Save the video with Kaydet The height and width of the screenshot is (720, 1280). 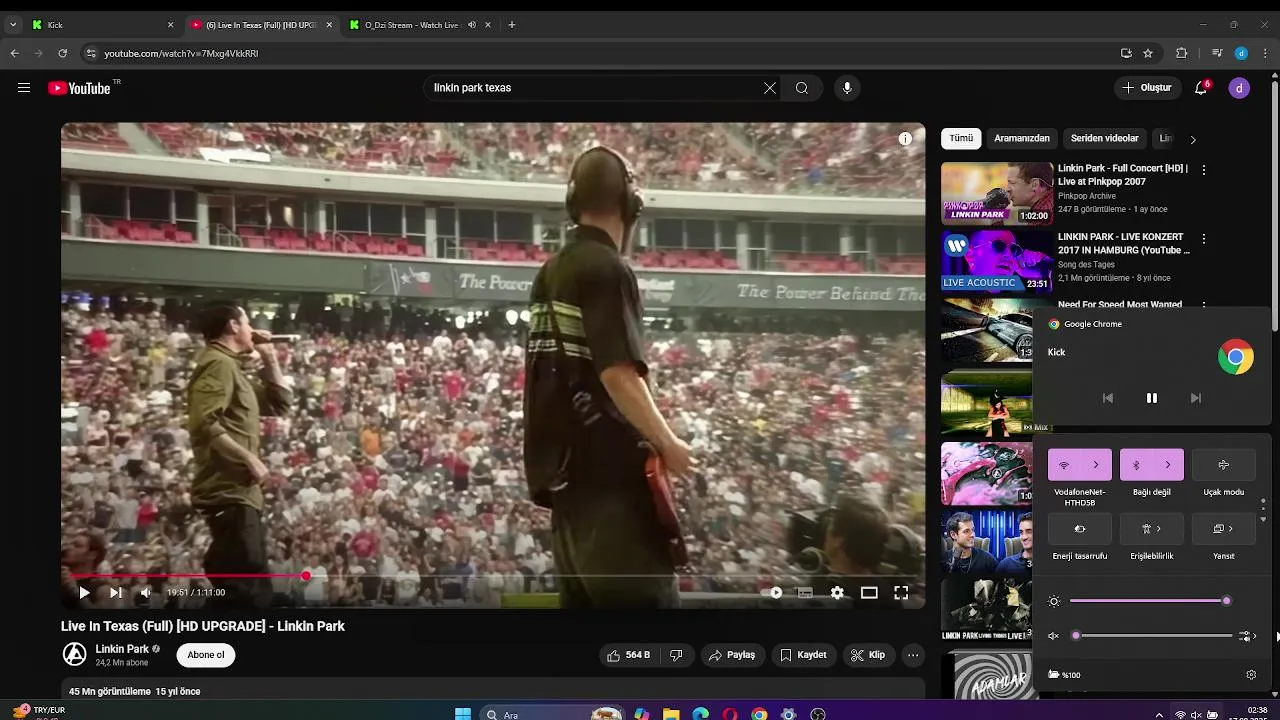click(x=803, y=655)
